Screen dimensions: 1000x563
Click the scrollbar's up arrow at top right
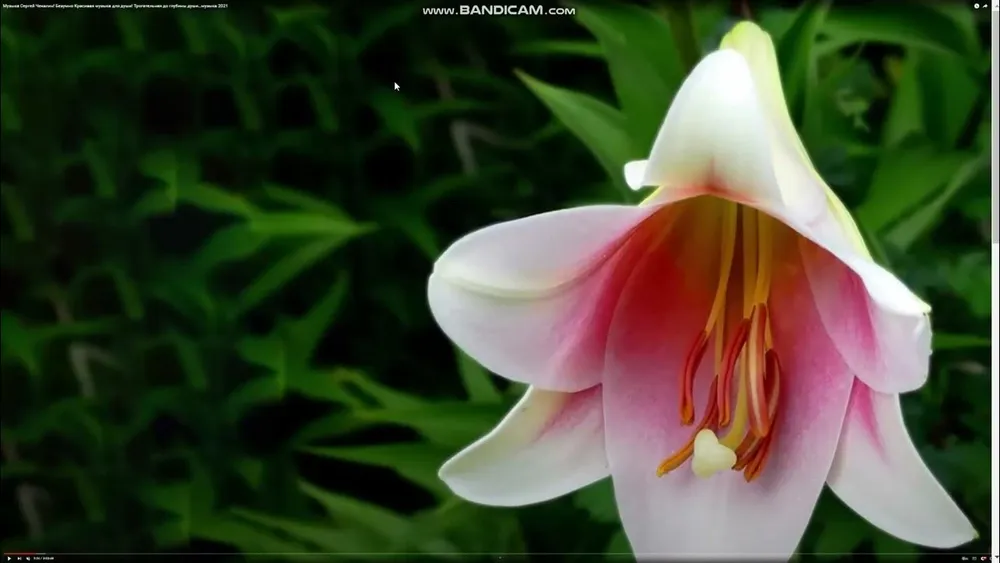pos(995,4)
